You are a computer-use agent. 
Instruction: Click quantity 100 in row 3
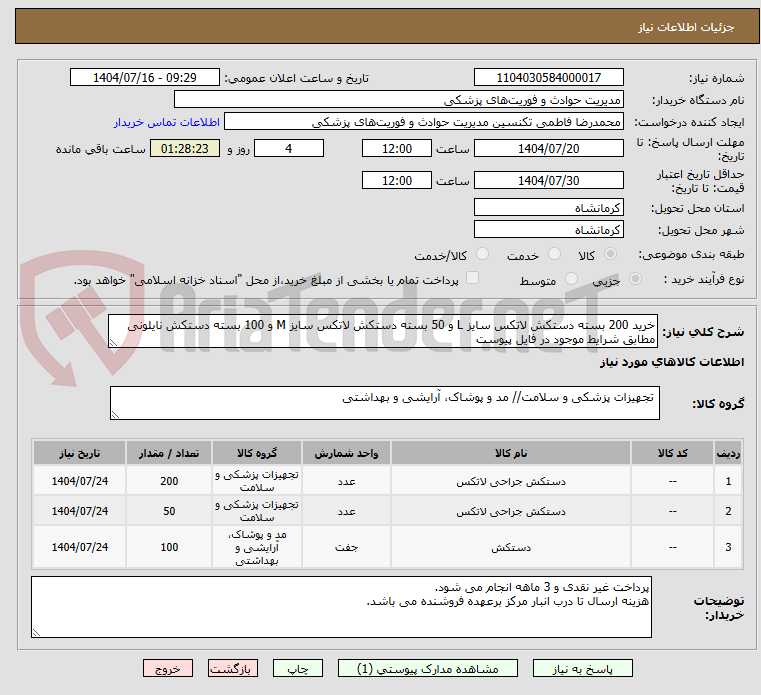pyautogui.click(x=169, y=547)
